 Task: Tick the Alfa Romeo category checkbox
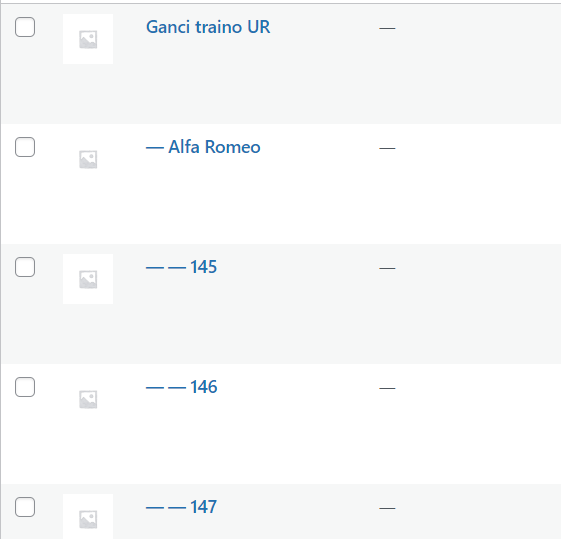click(x=25, y=147)
